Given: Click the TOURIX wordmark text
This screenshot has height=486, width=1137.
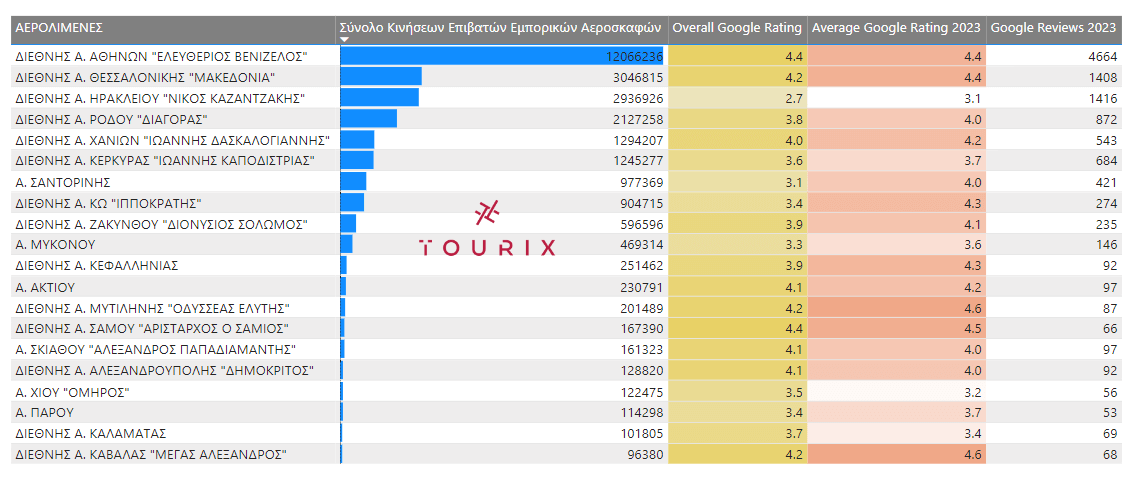Looking at the screenshot, I should tap(487, 248).
